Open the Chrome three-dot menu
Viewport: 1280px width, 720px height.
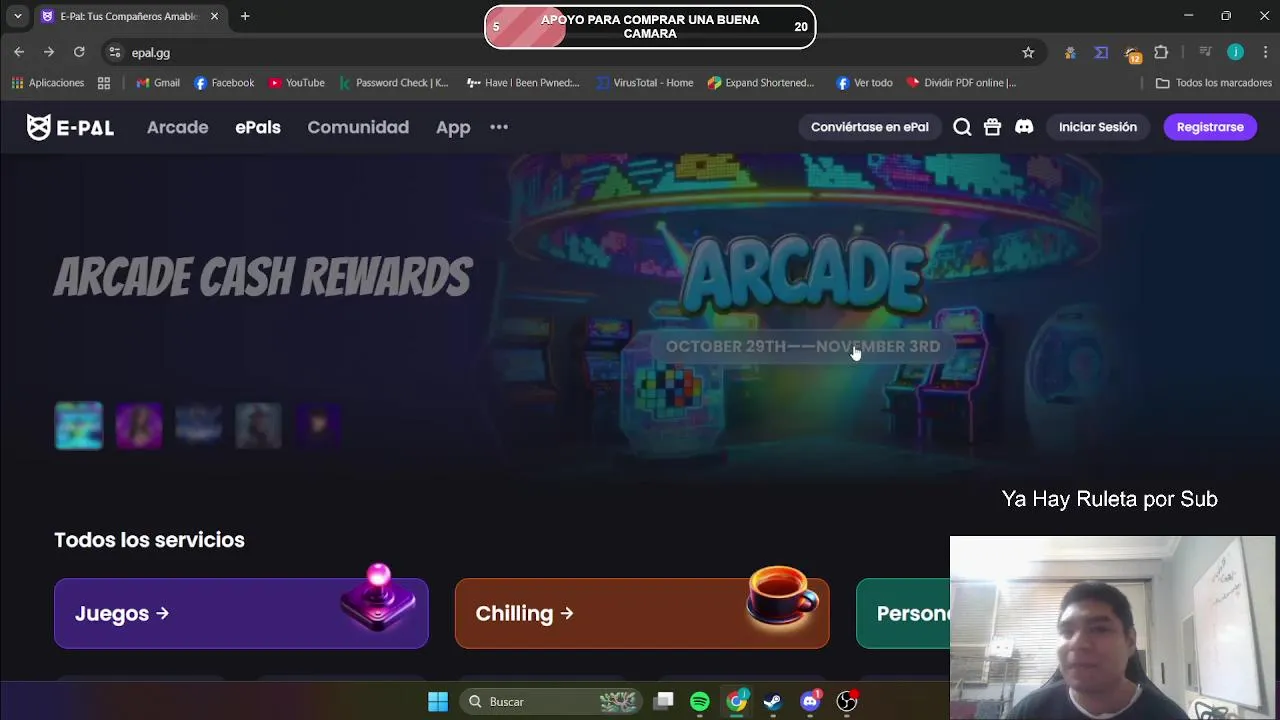click(x=1265, y=52)
